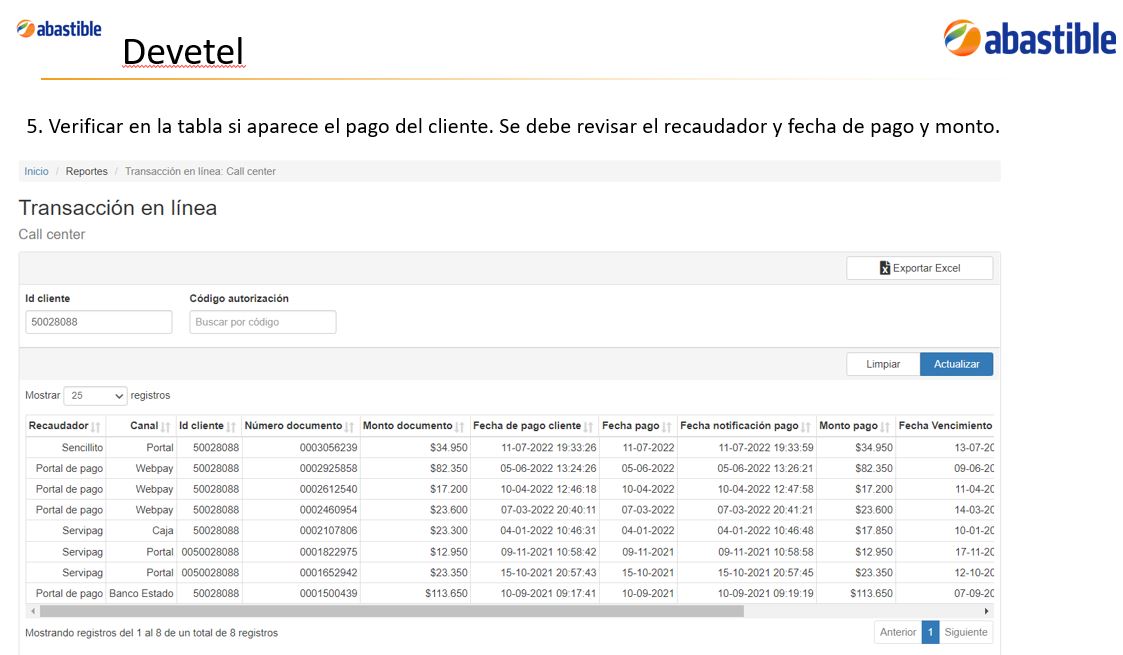This screenshot has height=655, width=1123.
Task: Click the horizontal table scrollbar thumb
Action: coord(392,611)
